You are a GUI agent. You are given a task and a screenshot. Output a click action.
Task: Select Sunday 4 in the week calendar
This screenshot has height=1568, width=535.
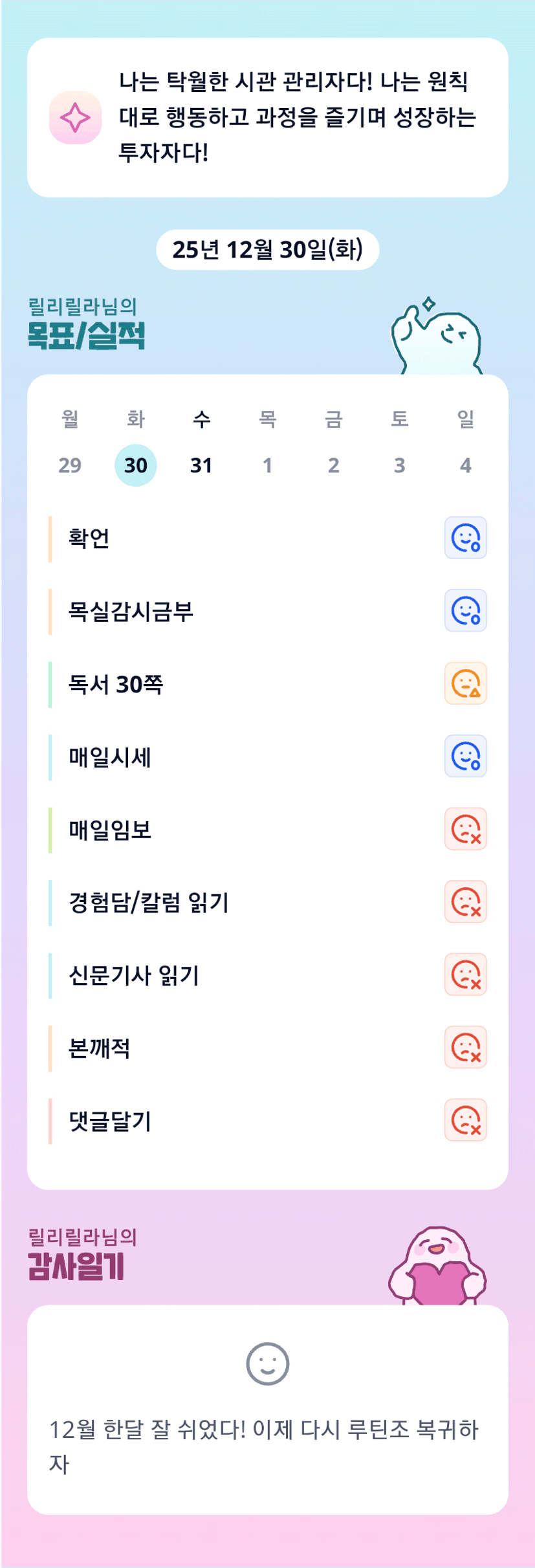coord(465,465)
